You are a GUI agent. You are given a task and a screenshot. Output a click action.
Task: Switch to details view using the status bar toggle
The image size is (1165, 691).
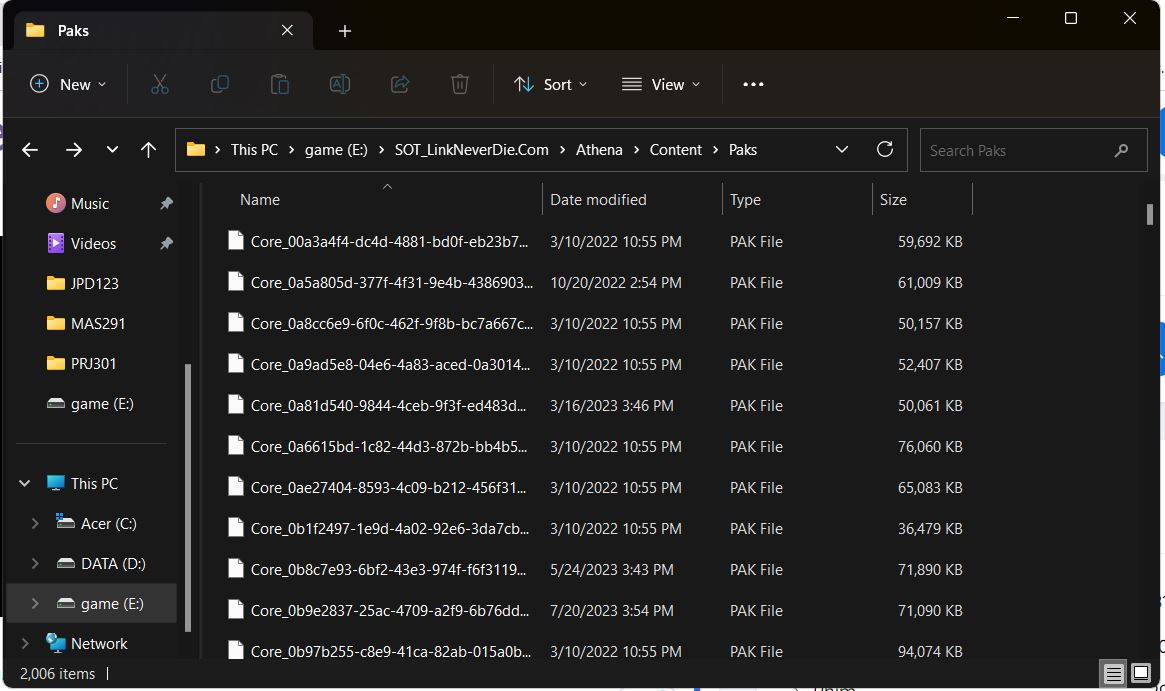(x=1113, y=674)
